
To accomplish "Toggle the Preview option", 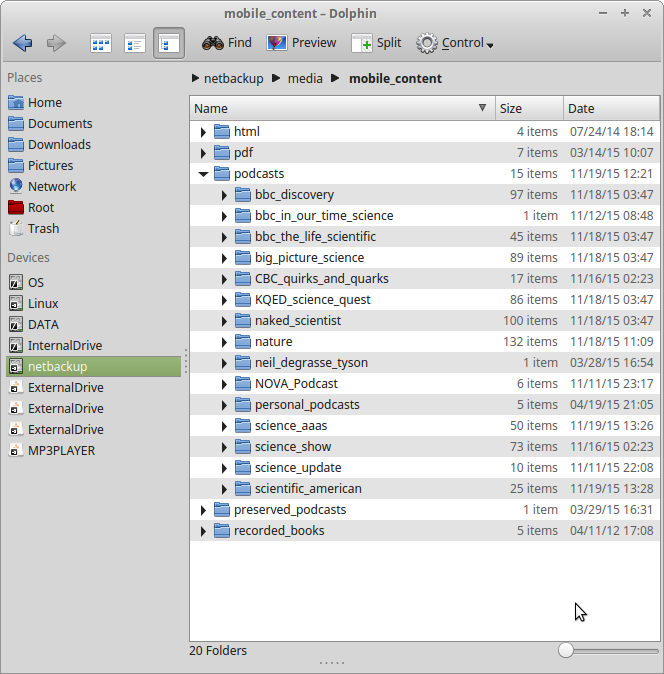I will 301,43.
